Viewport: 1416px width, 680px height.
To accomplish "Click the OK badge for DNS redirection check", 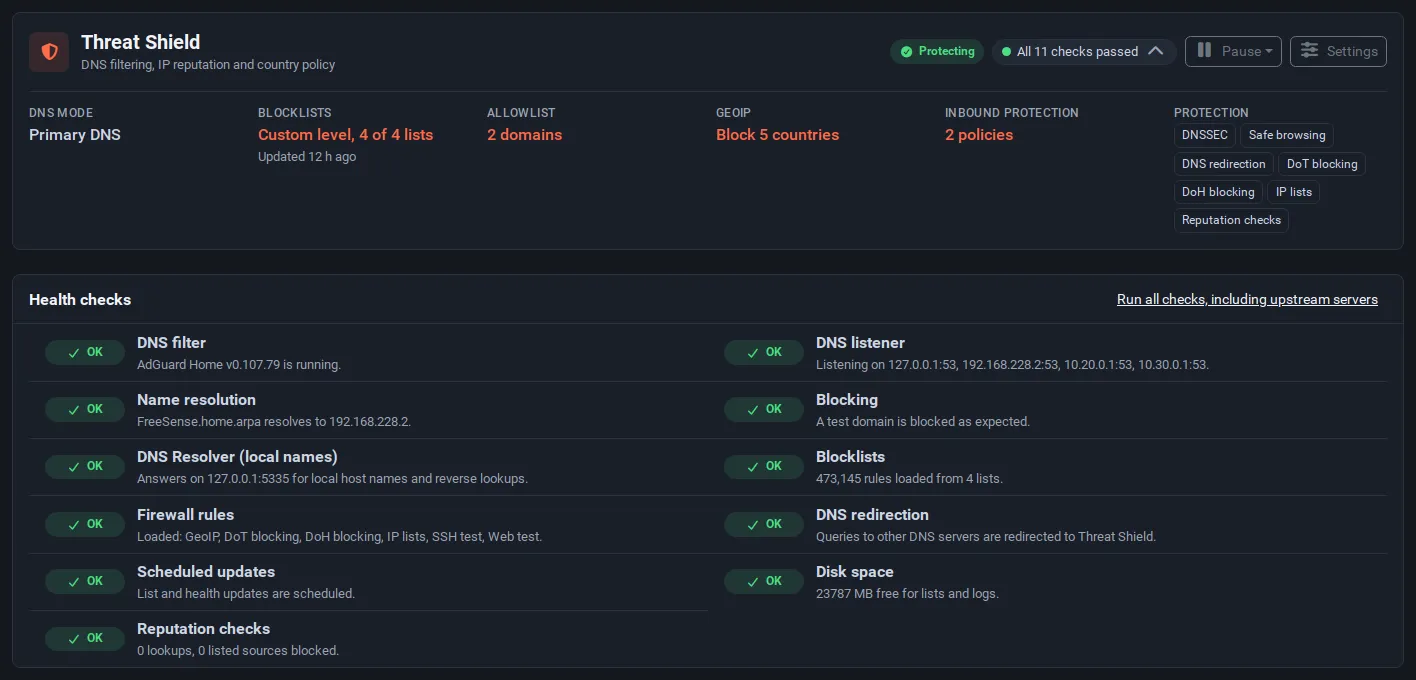I will [764, 524].
